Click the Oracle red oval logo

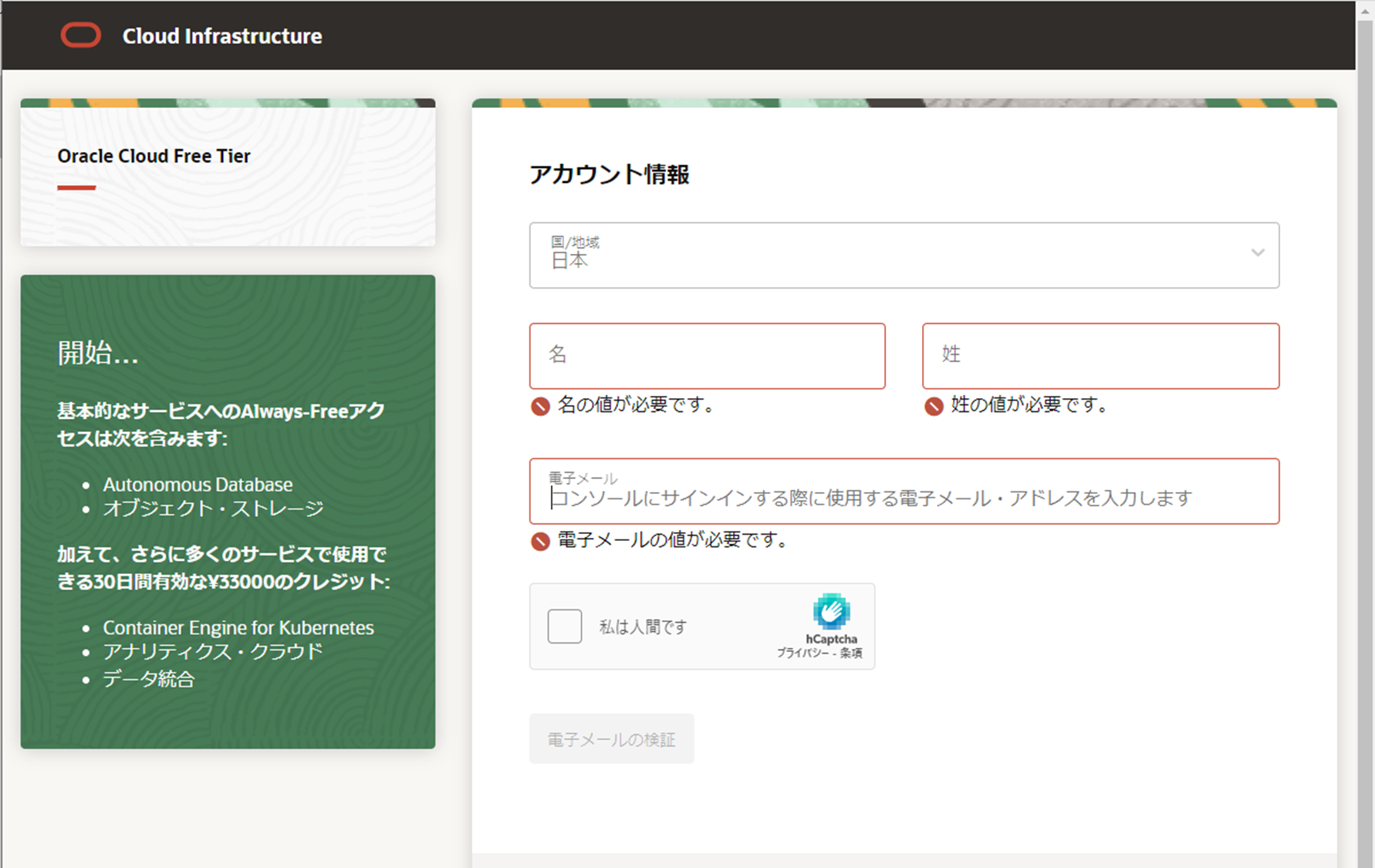click(x=81, y=35)
